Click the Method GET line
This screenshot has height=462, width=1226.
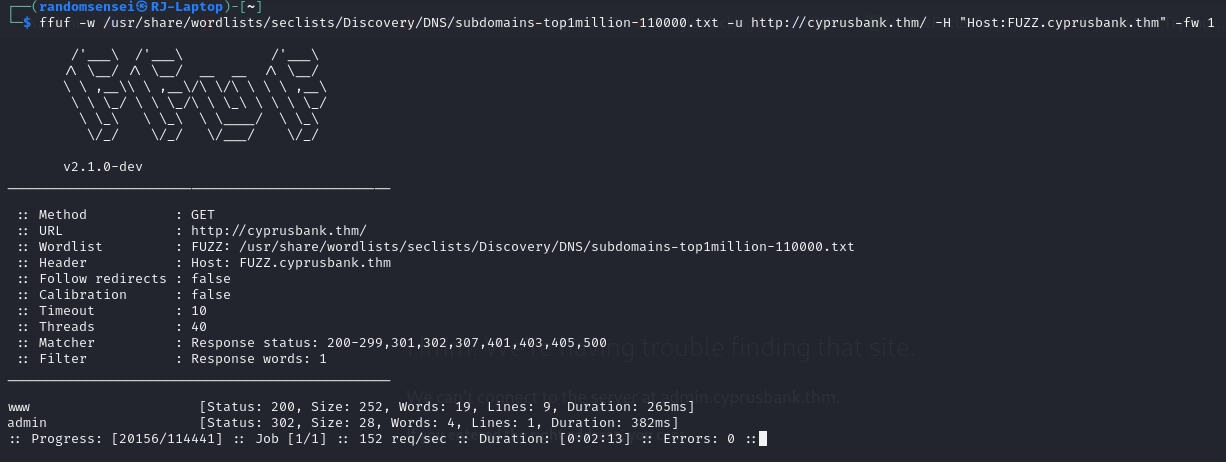click(x=116, y=214)
